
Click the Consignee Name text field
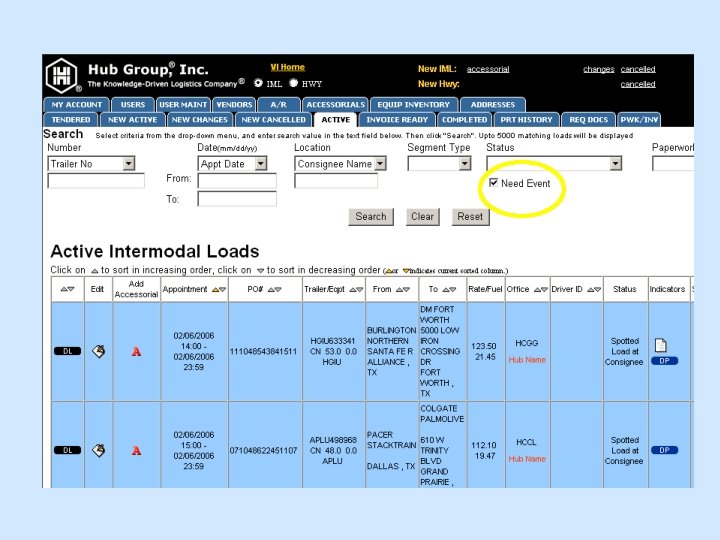(x=336, y=181)
